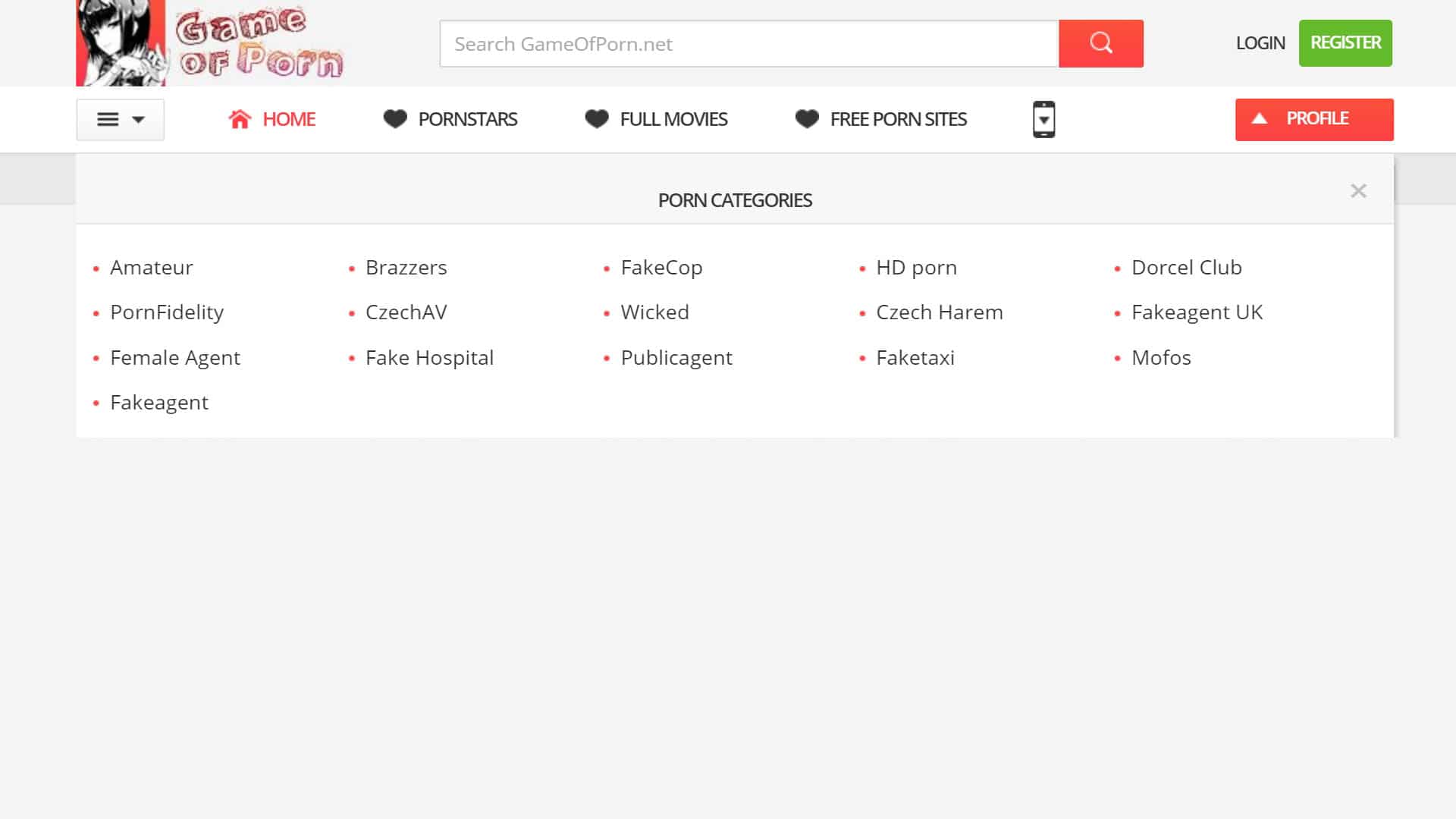Image resolution: width=1456 pixels, height=819 pixels.
Task: Click the red search magnifier button
Action: coord(1100,43)
